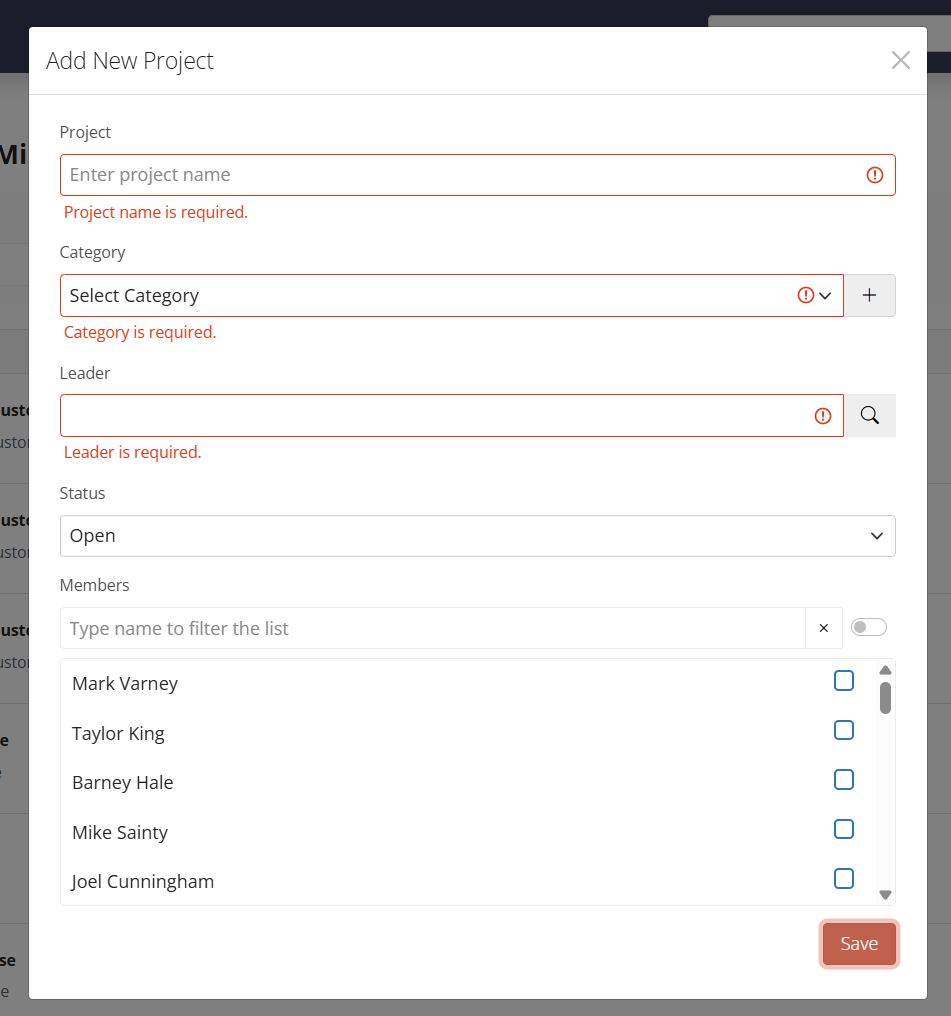951x1016 pixels.
Task: Toggle the switch beside members filter
Action: 868,627
